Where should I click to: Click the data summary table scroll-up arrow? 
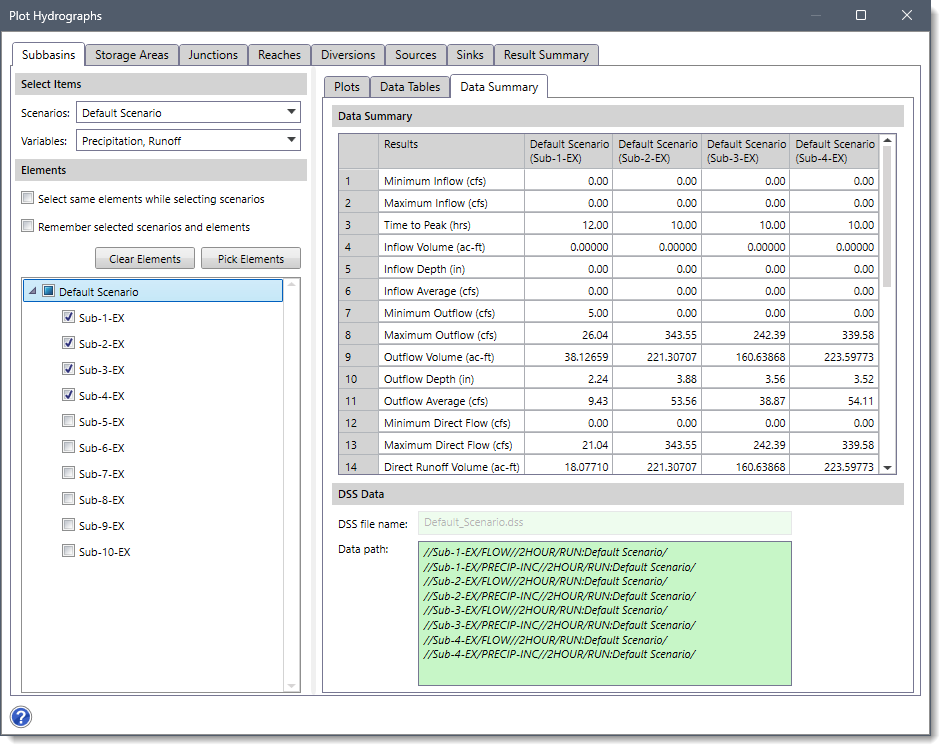click(887, 140)
